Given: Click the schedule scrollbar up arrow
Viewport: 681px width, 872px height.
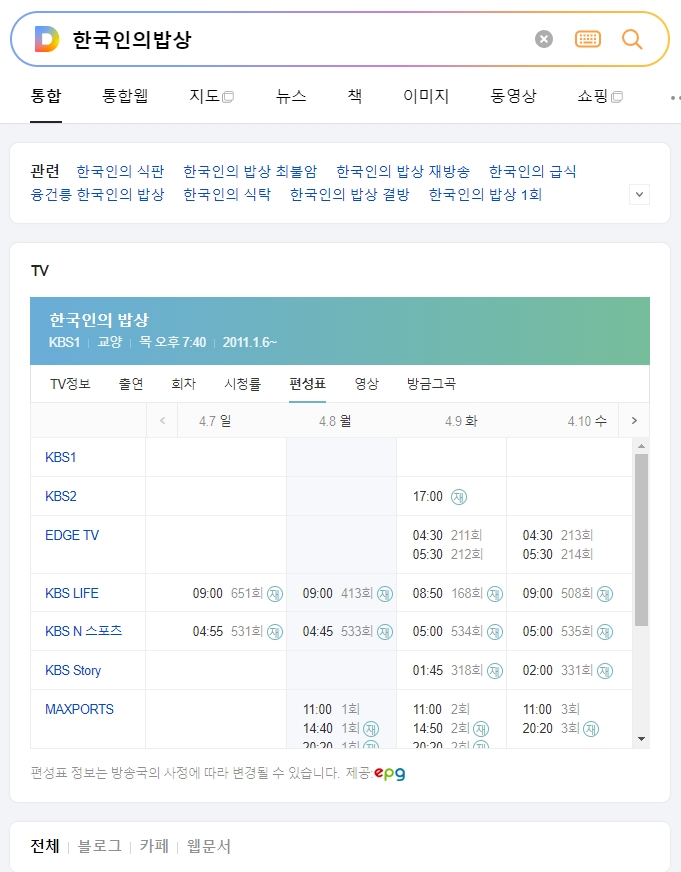Looking at the screenshot, I should tap(641, 446).
